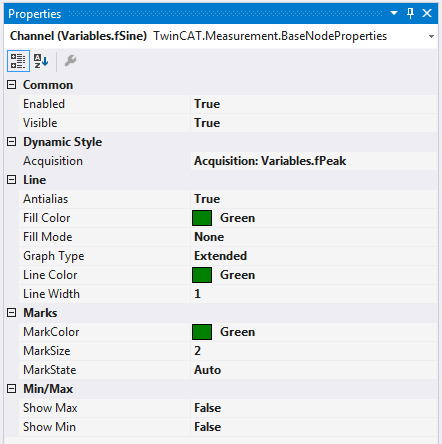Select the Acquisition Variables.fPeak value

(x=270, y=161)
